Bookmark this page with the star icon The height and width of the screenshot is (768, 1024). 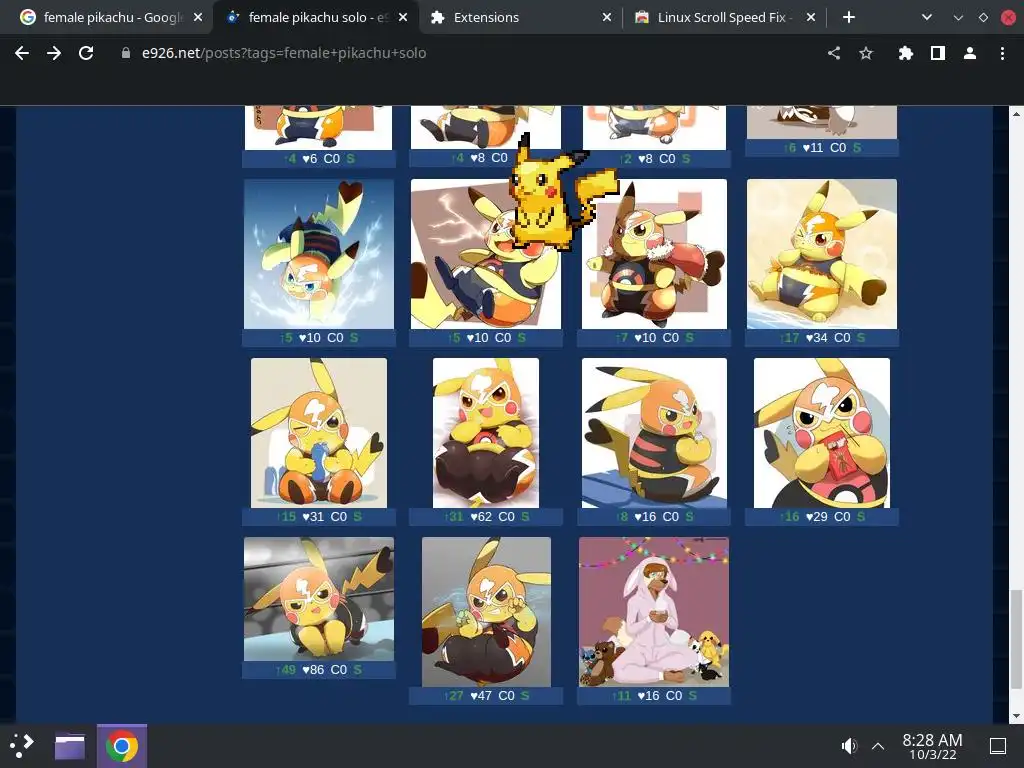(866, 53)
